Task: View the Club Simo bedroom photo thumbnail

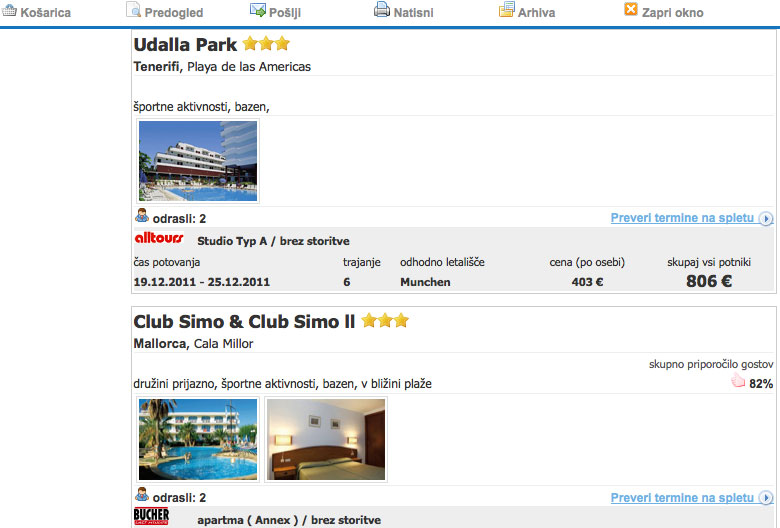Action: click(x=326, y=439)
